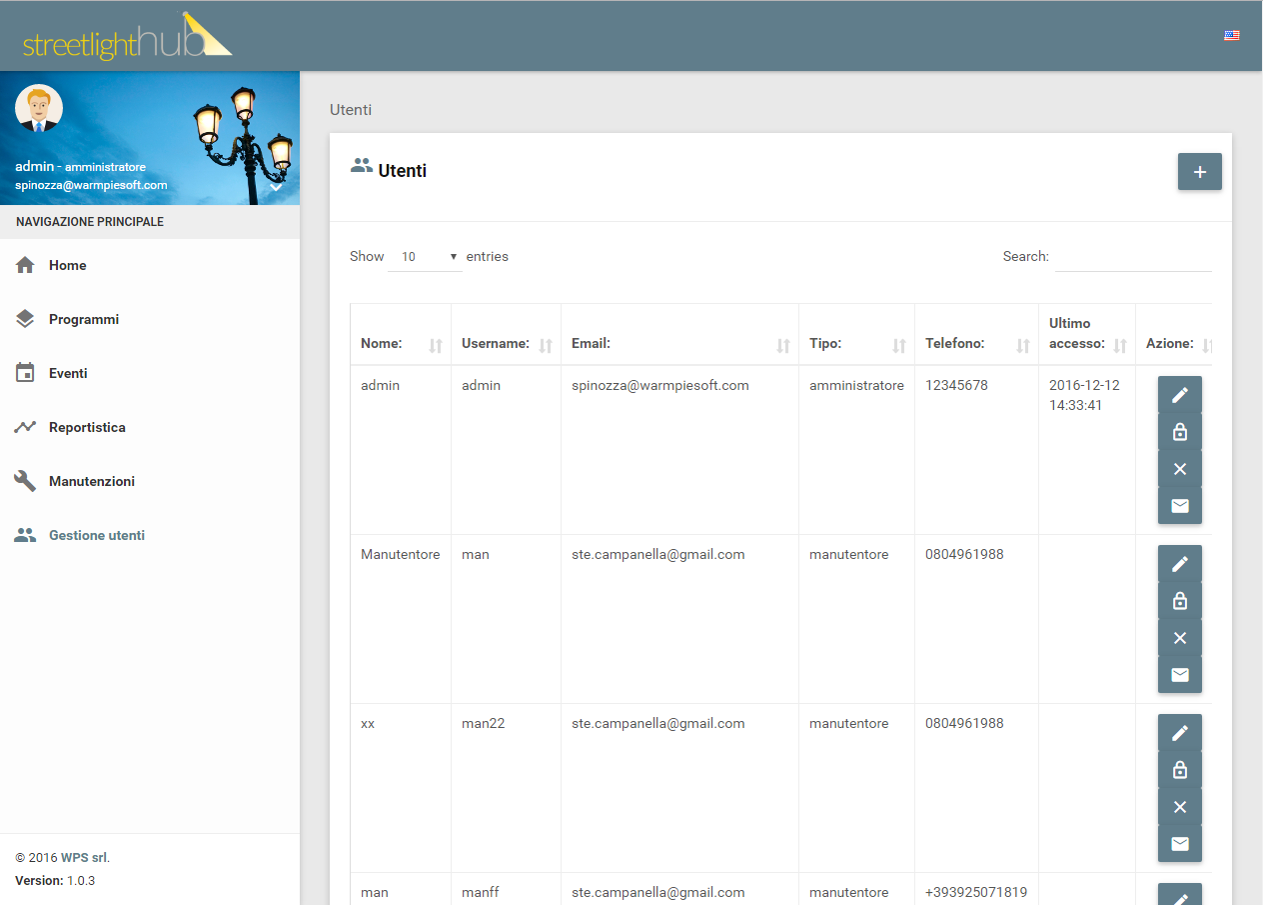Edit the admin user with pencil icon

tap(1180, 395)
